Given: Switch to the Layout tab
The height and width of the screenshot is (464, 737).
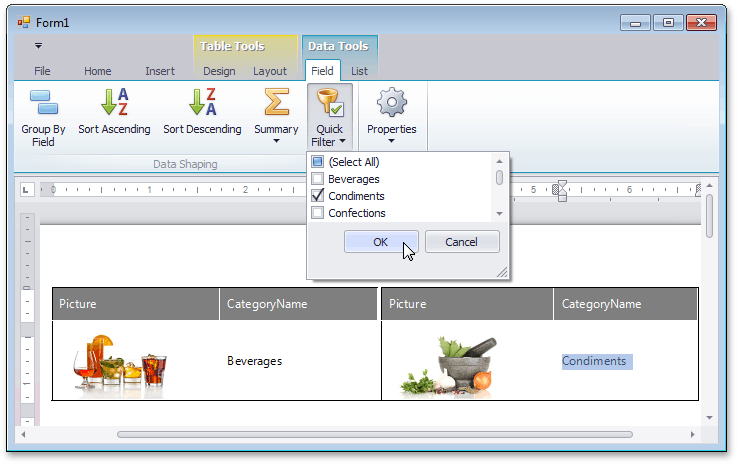Looking at the screenshot, I should (270, 71).
